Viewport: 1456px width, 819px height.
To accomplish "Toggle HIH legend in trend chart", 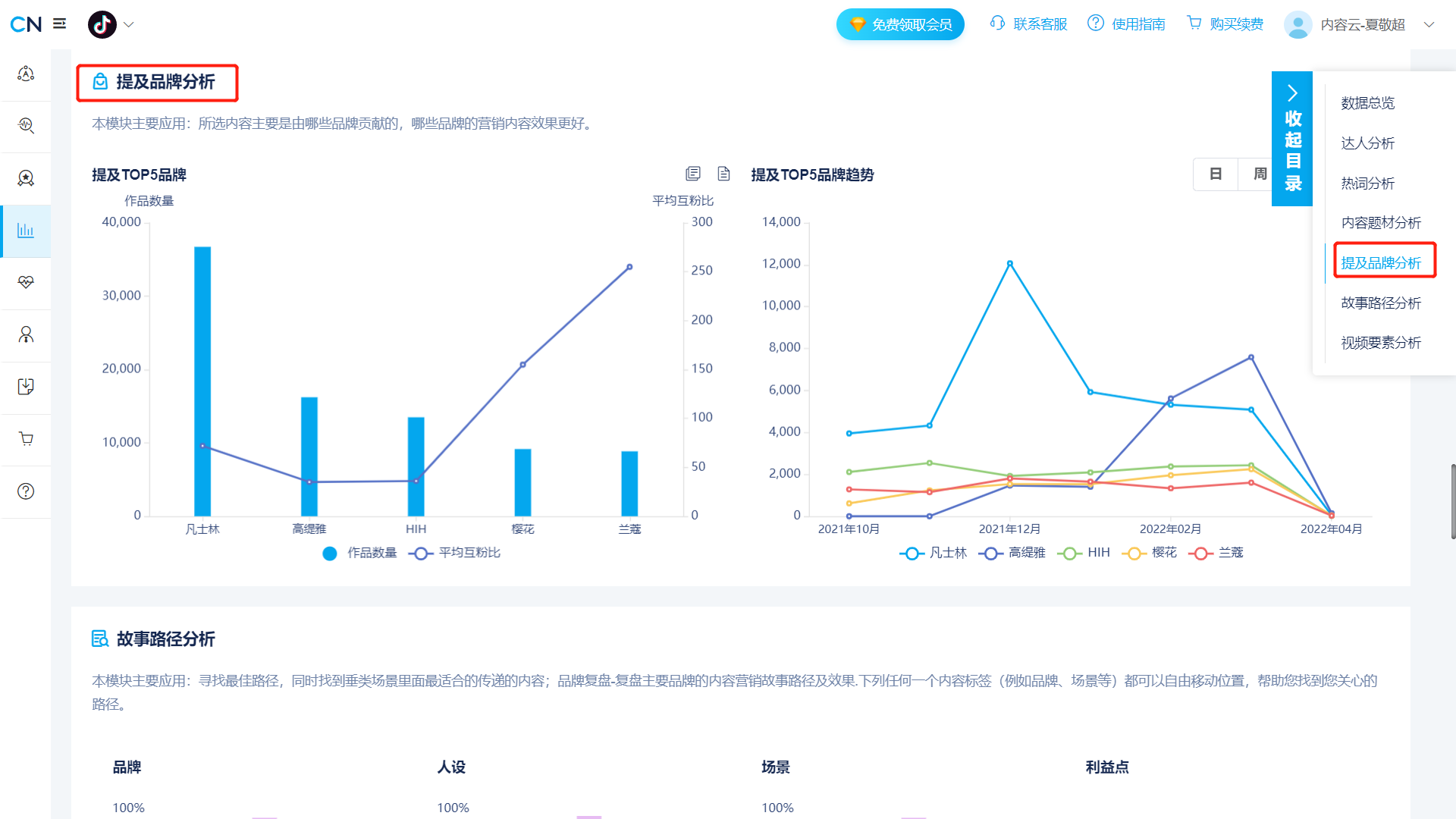I will pos(1084,553).
